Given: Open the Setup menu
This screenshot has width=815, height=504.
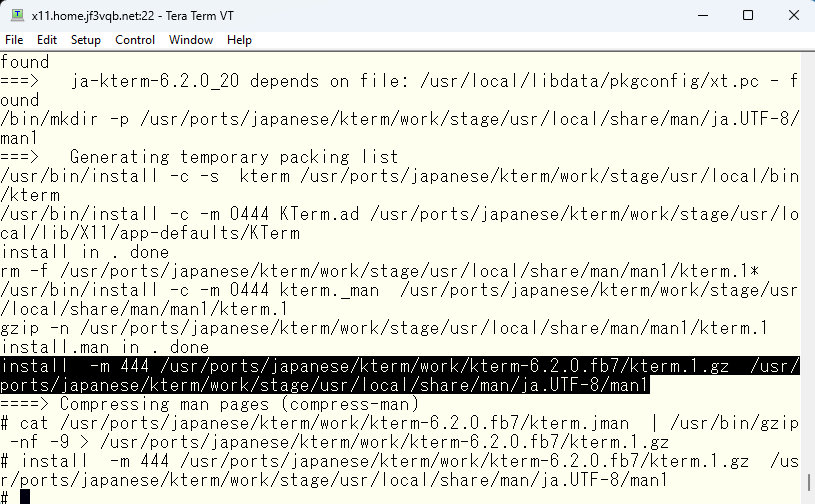Looking at the screenshot, I should [x=86, y=40].
